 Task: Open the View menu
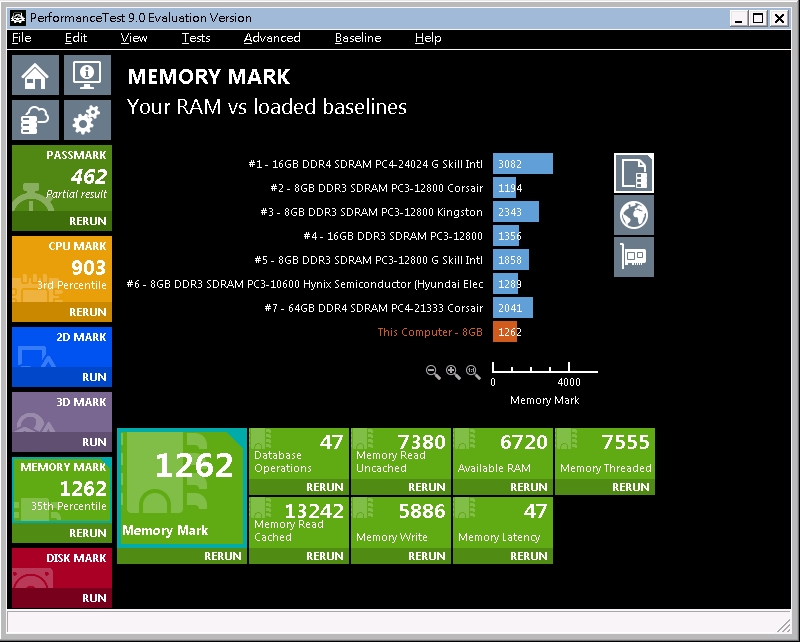pyautogui.click(x=134, y=38)
